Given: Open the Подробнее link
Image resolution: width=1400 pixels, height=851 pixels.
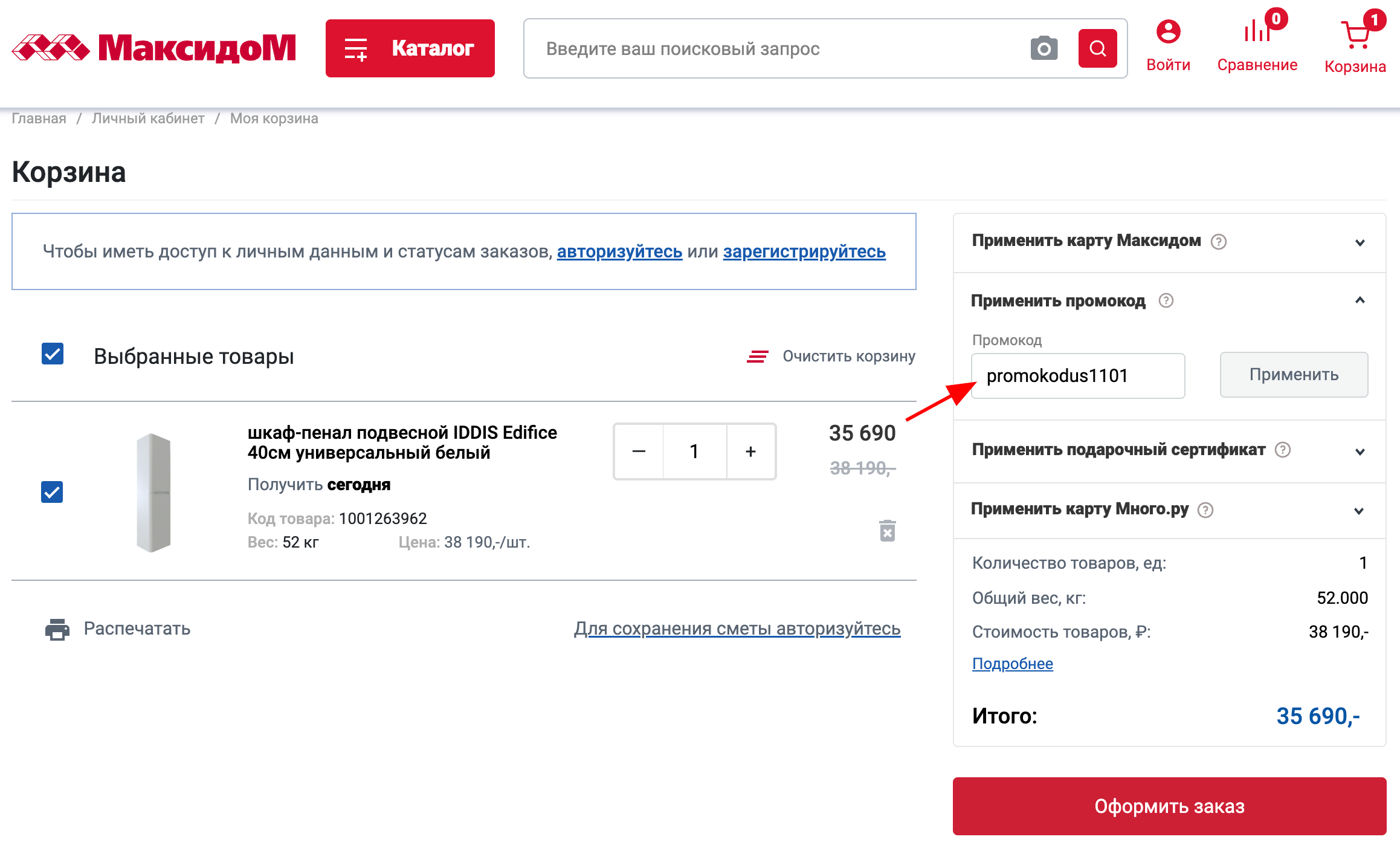Looking at the screenshot, I should (x=1013, y=663).
